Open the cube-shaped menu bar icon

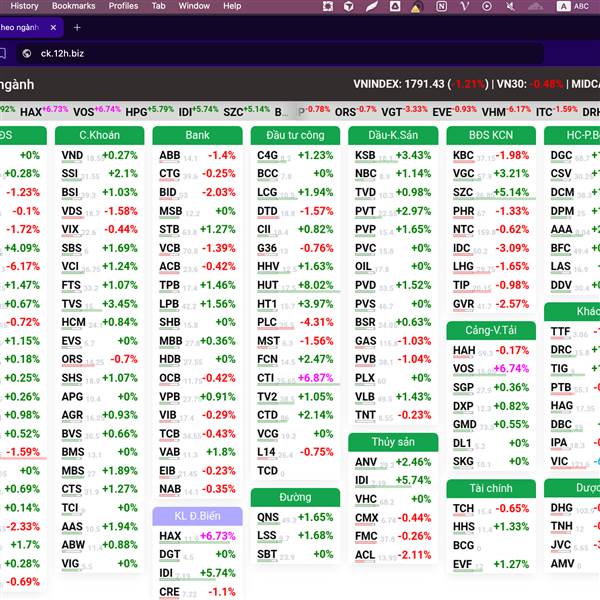click(x=349, y=6)
